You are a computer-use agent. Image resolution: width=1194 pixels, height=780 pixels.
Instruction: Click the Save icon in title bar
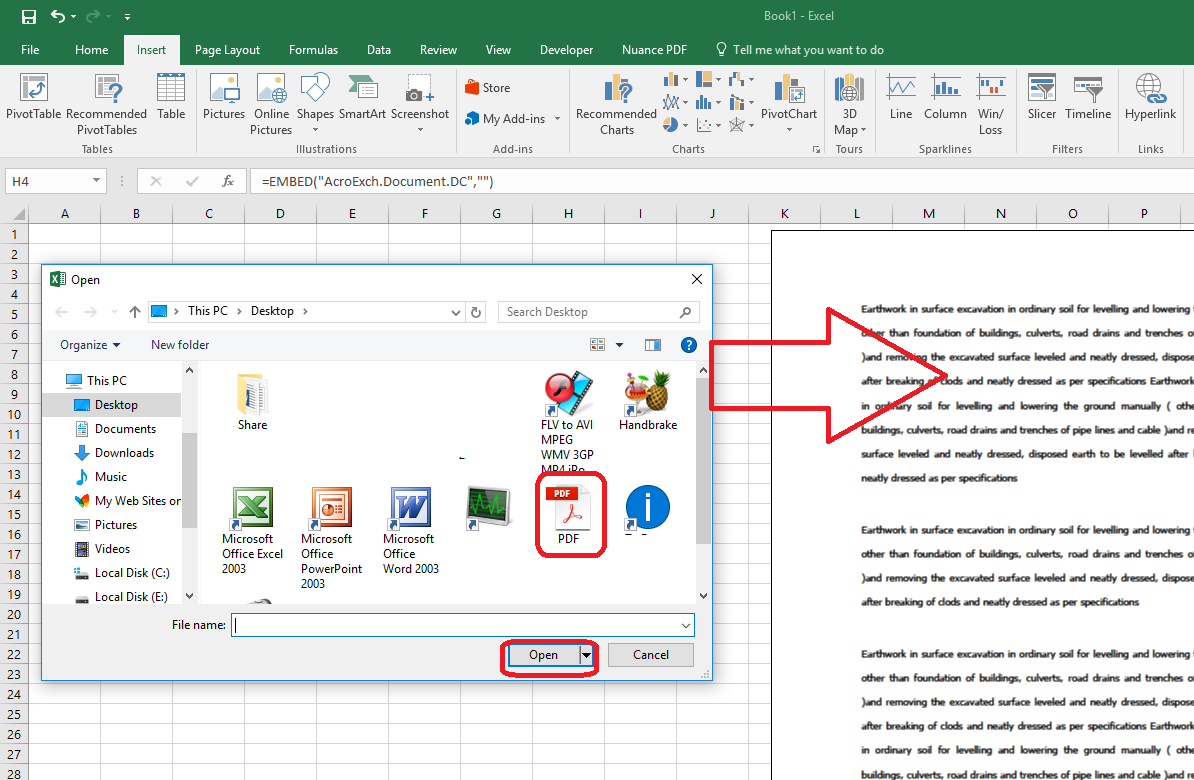tap(29, 16)
